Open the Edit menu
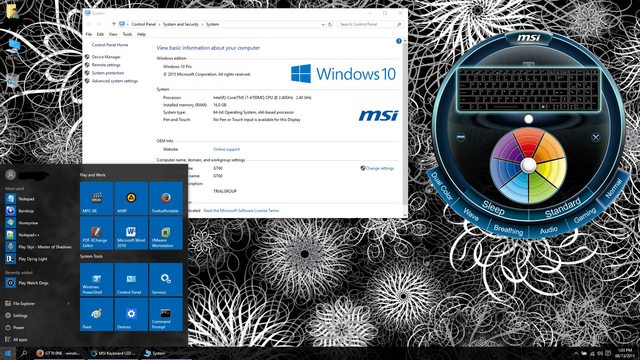640x360 pixels. pos(100,34)
